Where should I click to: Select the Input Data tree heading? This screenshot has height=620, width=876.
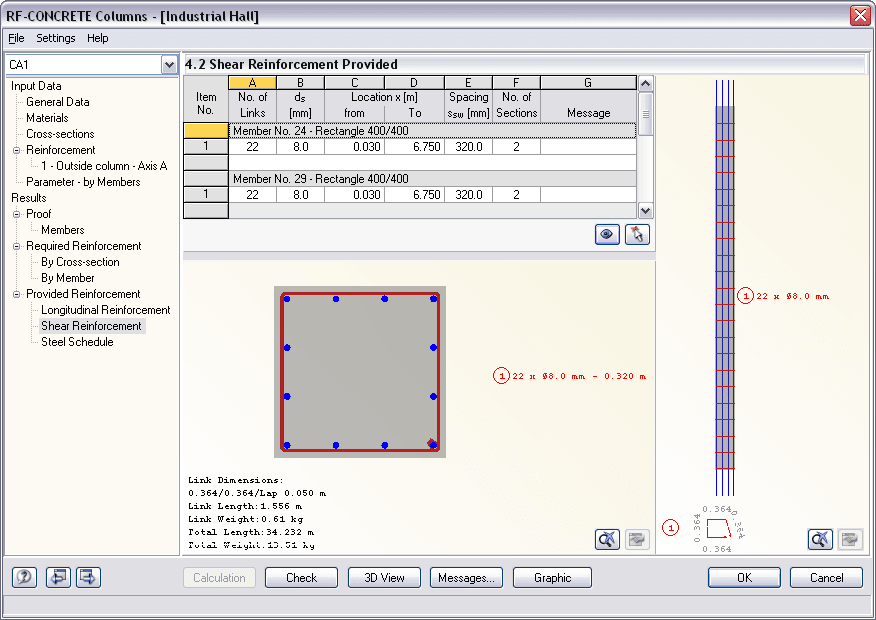click(x=36, y=86)
